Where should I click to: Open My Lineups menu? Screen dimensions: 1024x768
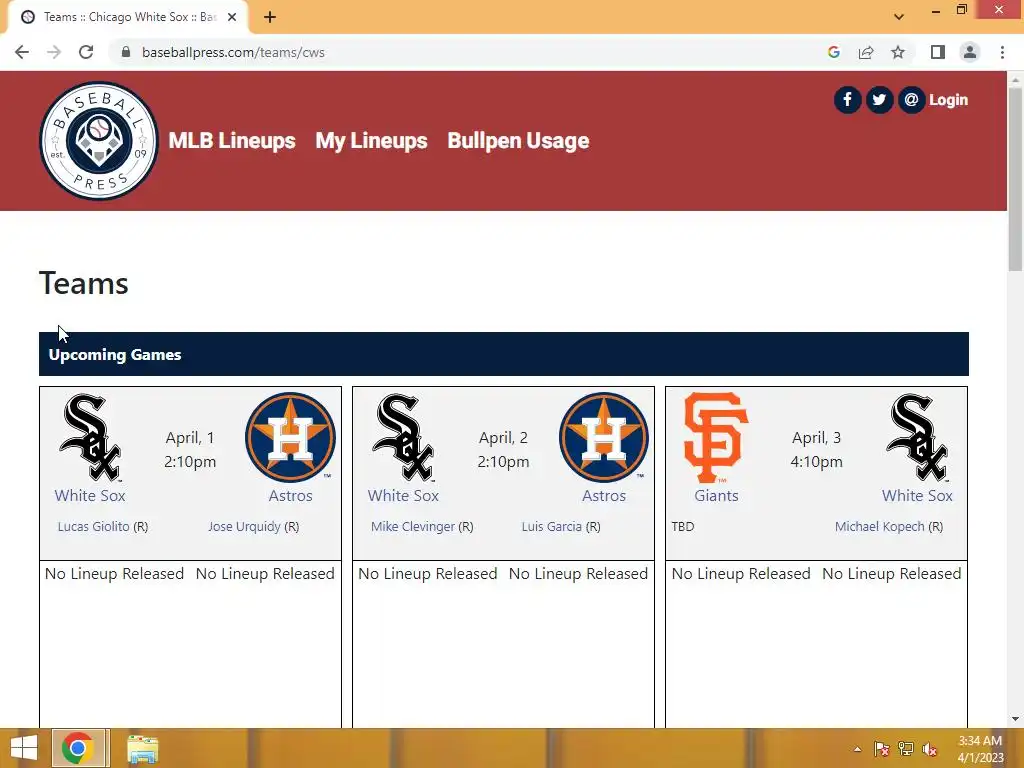coord(371,140)
